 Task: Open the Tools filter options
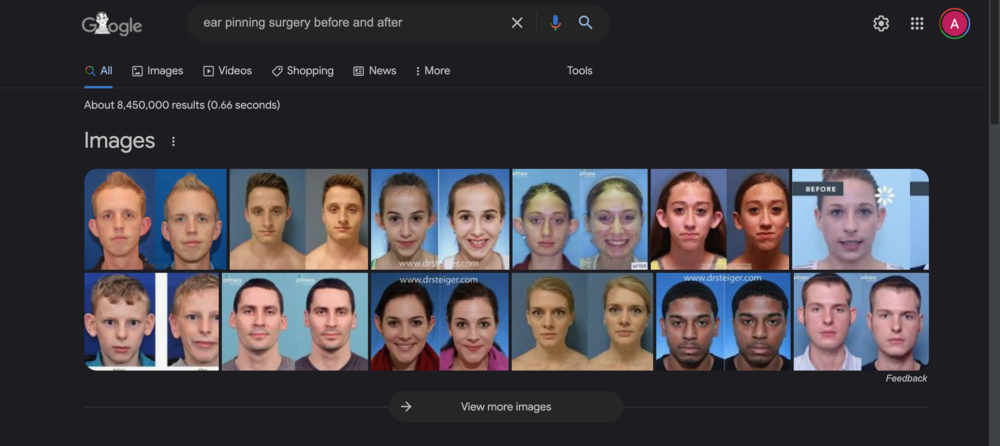579,71
